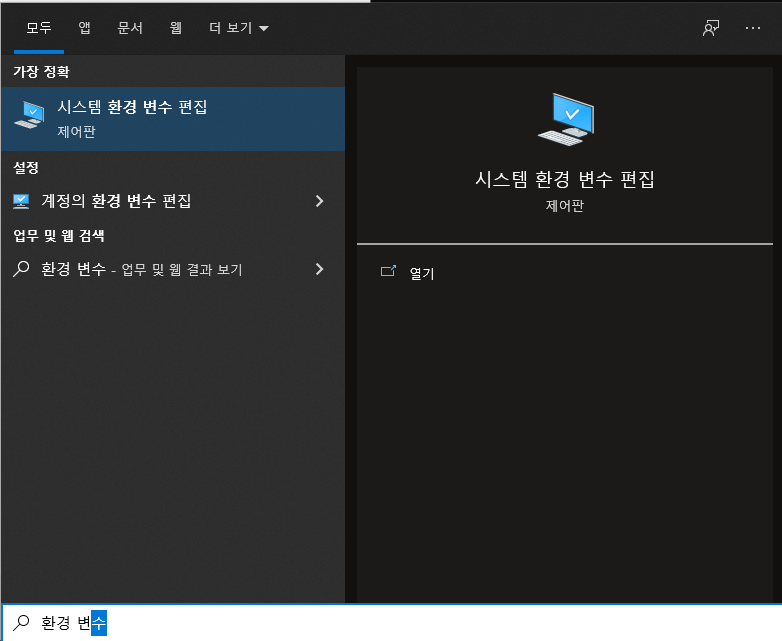
Task: Select 환경 변수 web search result
Action: 173,269
